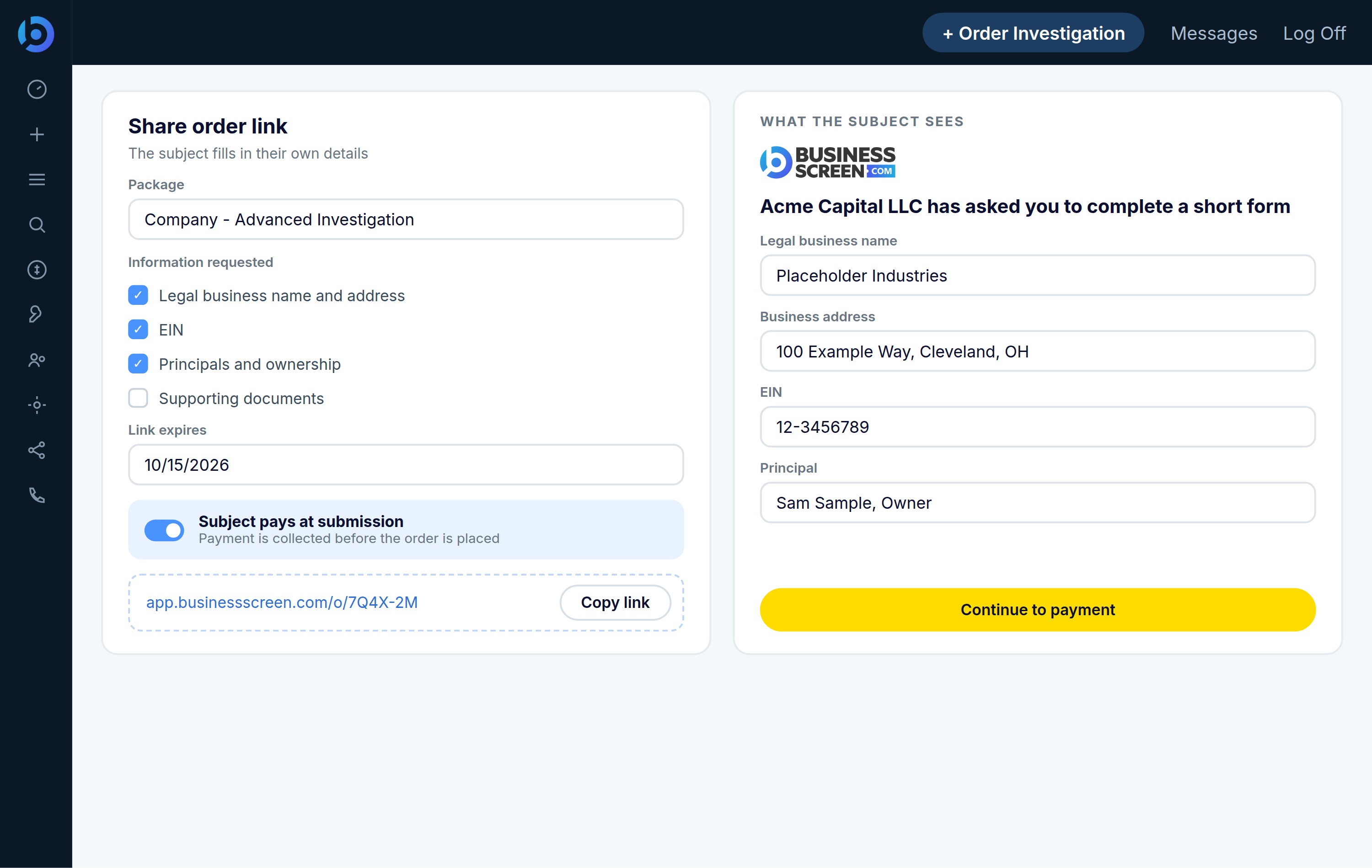This screenshot has width=1372, height=868.
Task: Uncheck Principals and ownership checkbox
Action: click(138, 364)
